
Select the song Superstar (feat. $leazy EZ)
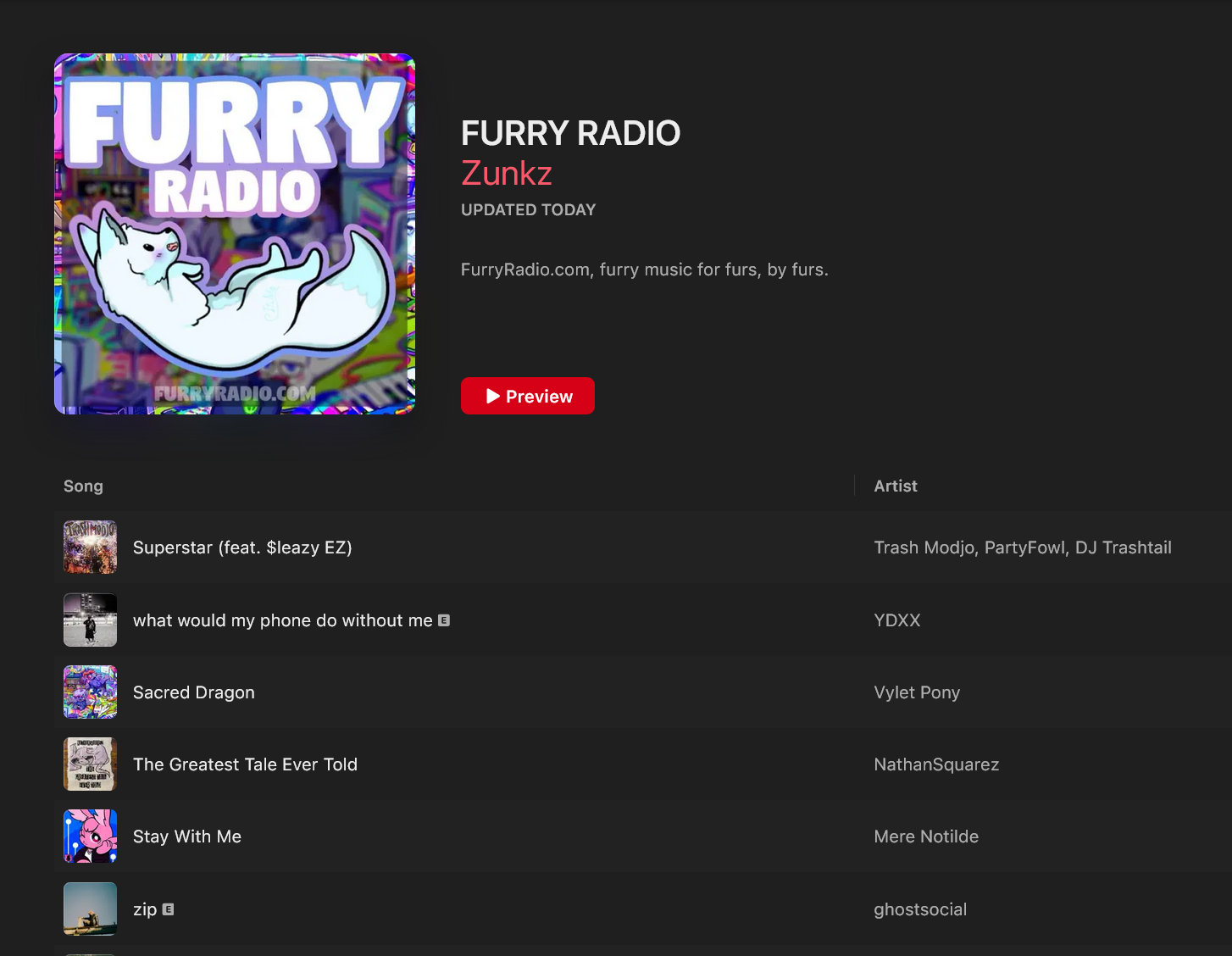coord(242,547)
